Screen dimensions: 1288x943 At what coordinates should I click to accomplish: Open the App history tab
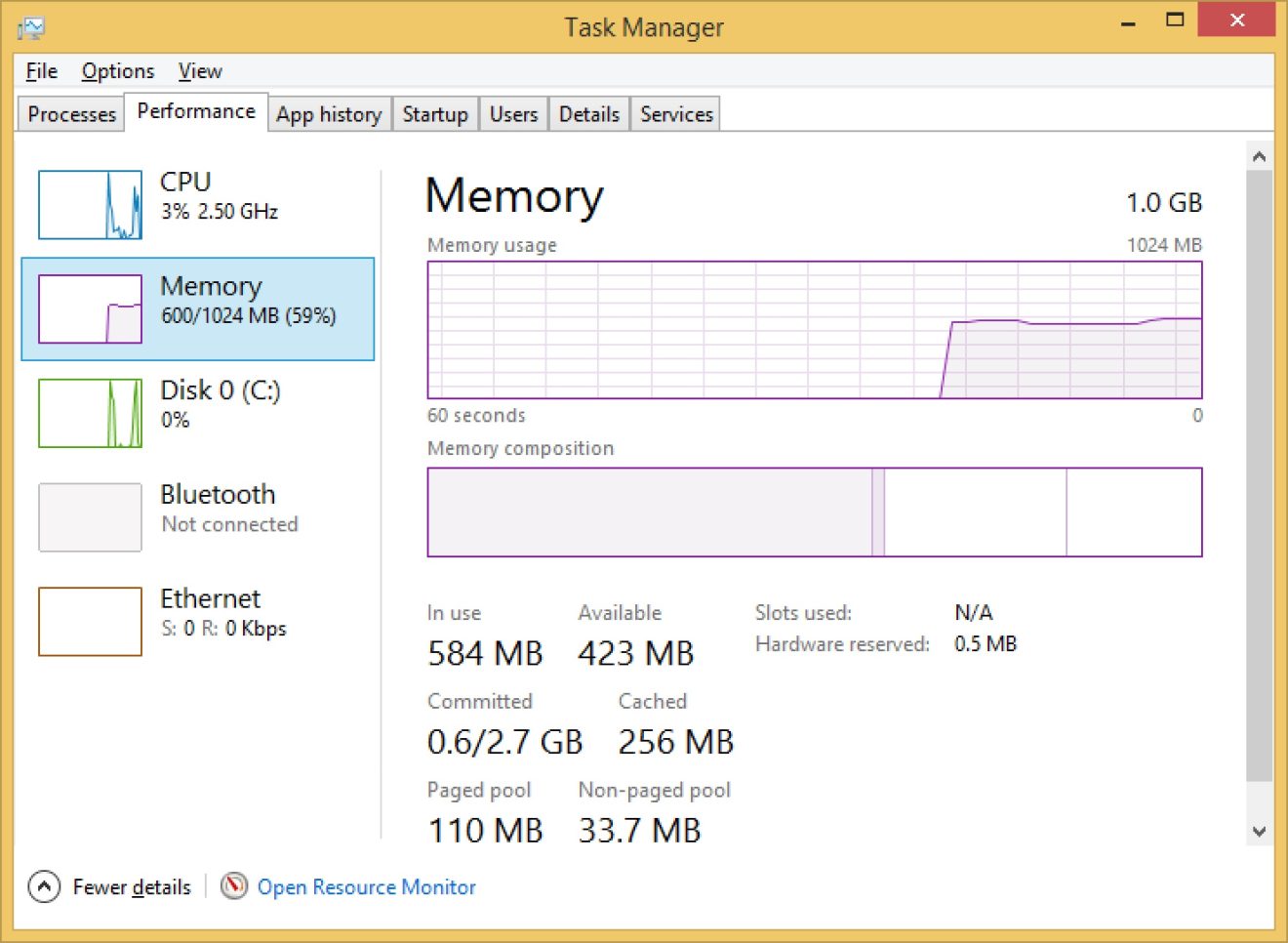(329, 114)
